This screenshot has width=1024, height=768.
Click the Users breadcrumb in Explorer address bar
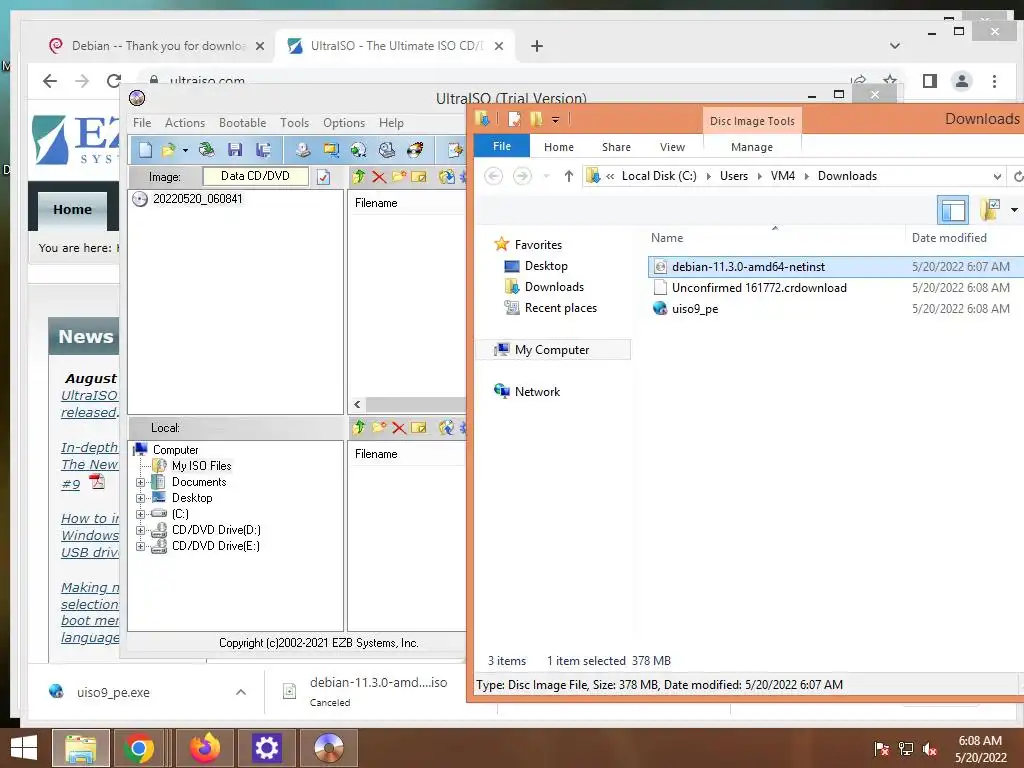pos(733,176)
